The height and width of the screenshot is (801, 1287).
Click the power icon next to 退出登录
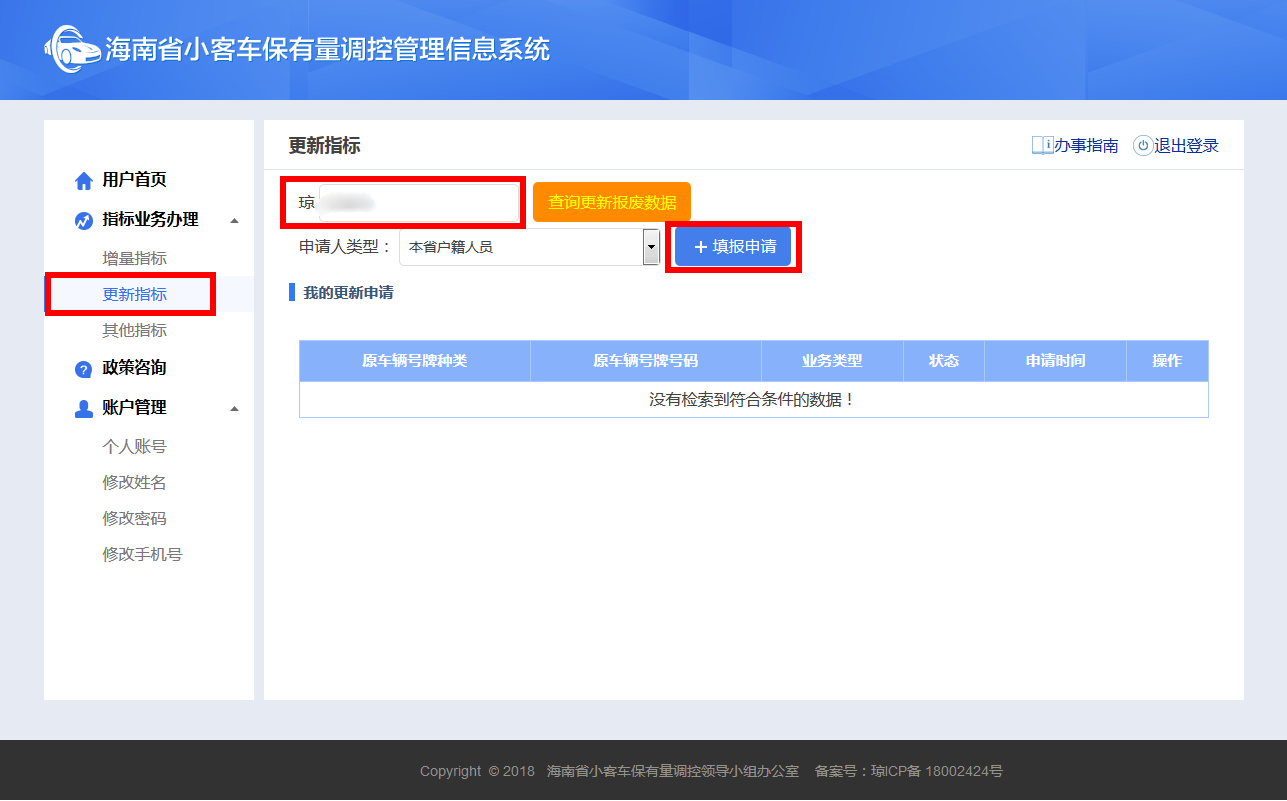[1142, 146]
